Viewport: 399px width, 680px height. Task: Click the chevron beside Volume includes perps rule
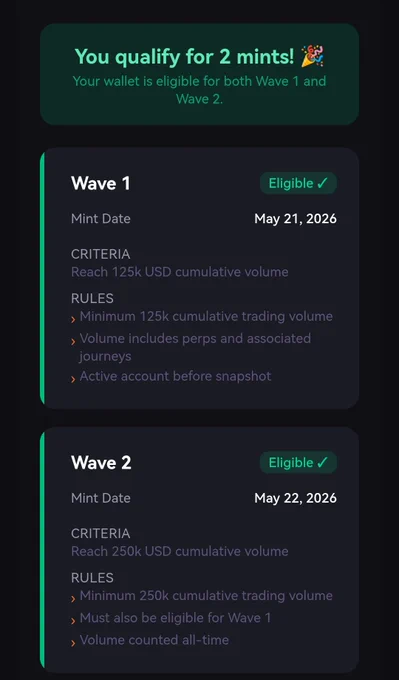click(73, 341)
